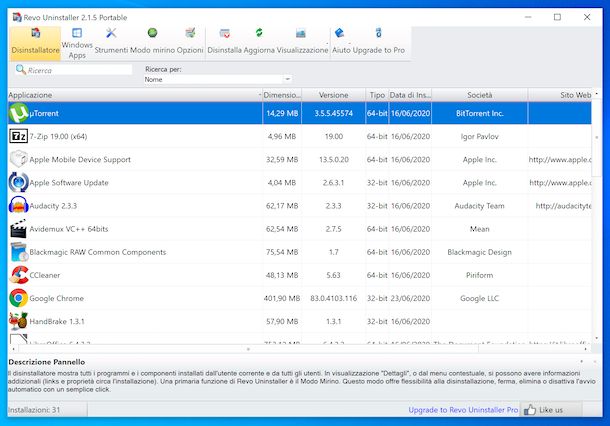Click the Apple Software Update icon

pos(18,182)
